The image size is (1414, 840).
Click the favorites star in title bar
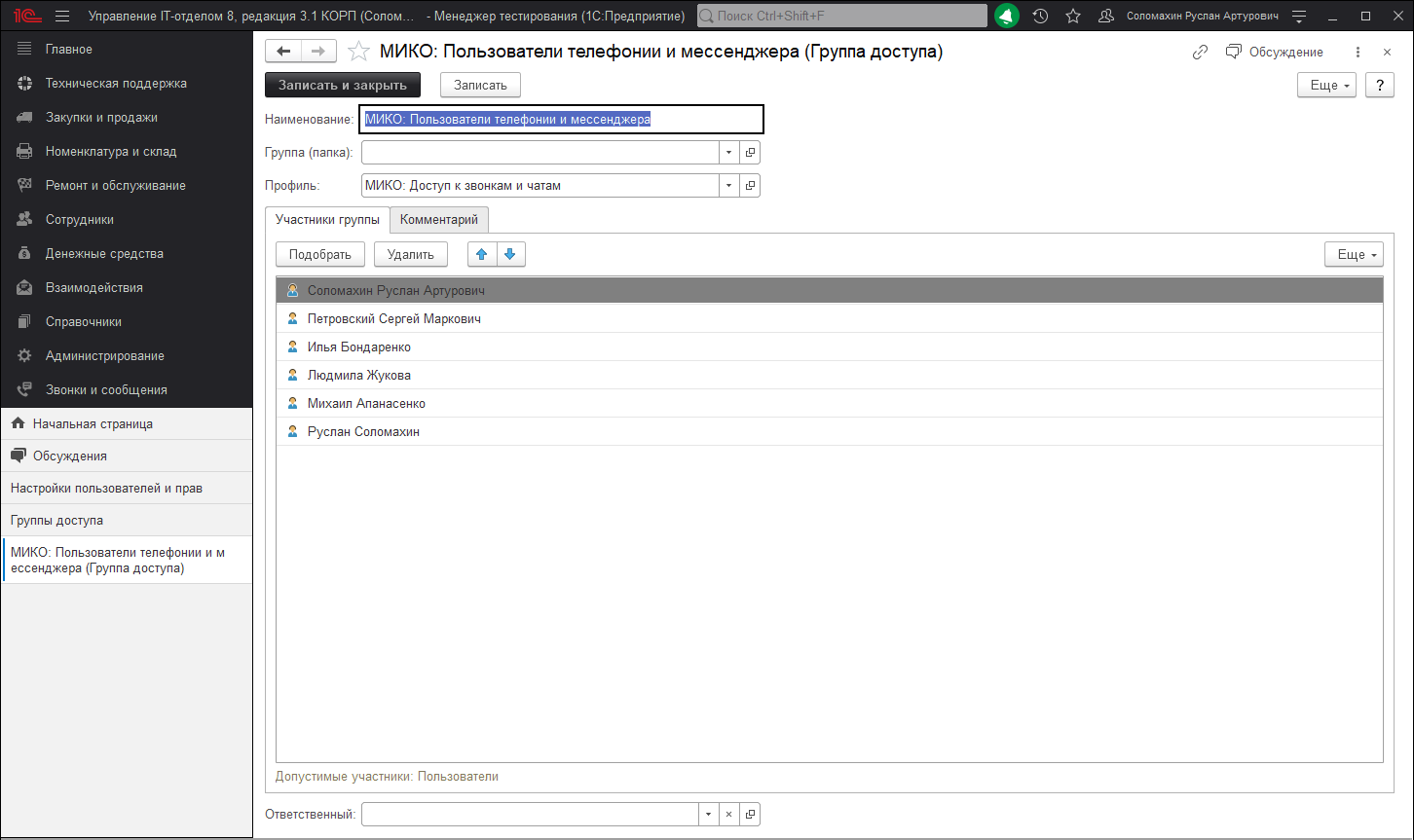[1073, 17]
